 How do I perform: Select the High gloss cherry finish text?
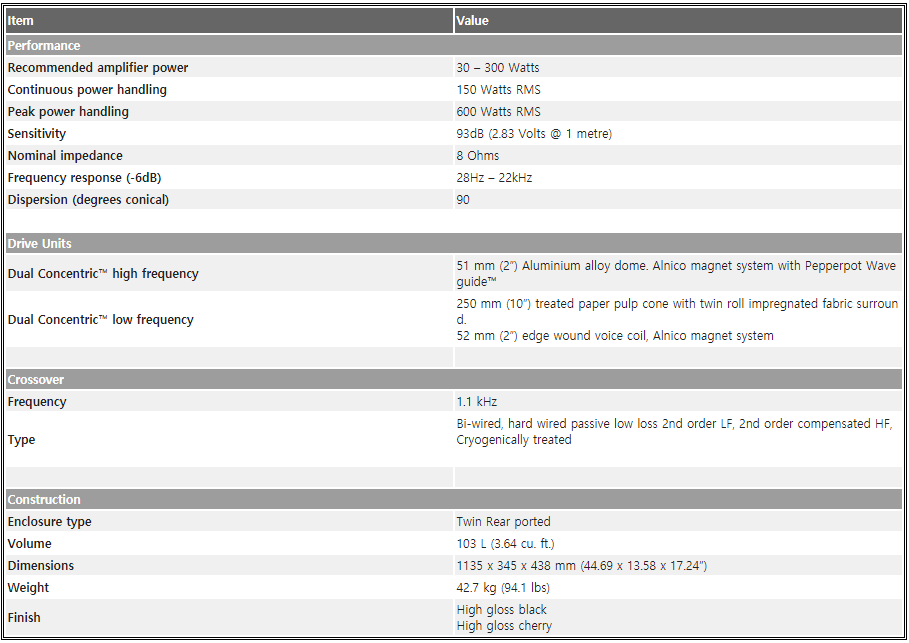click(504, 626)
